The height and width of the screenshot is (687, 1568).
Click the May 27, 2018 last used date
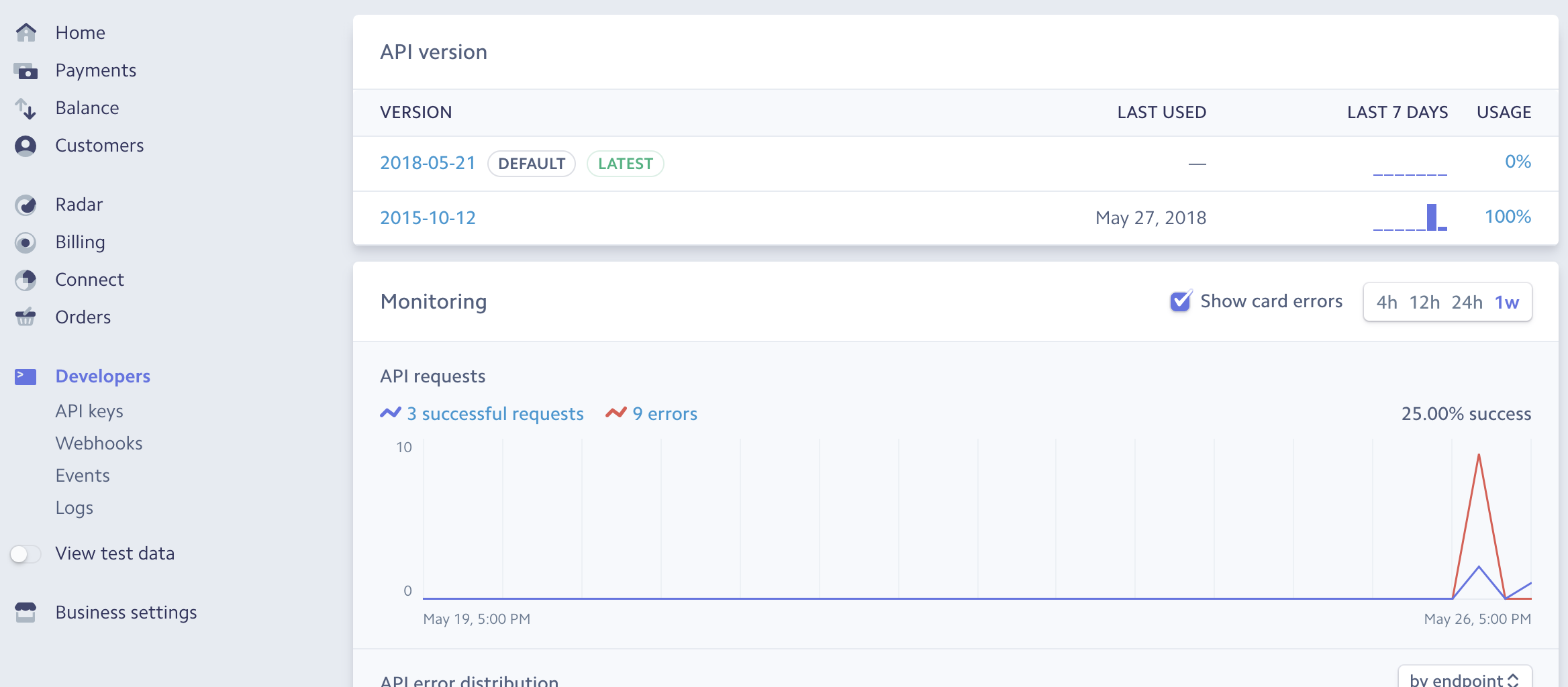click(x=1150, y=217)
